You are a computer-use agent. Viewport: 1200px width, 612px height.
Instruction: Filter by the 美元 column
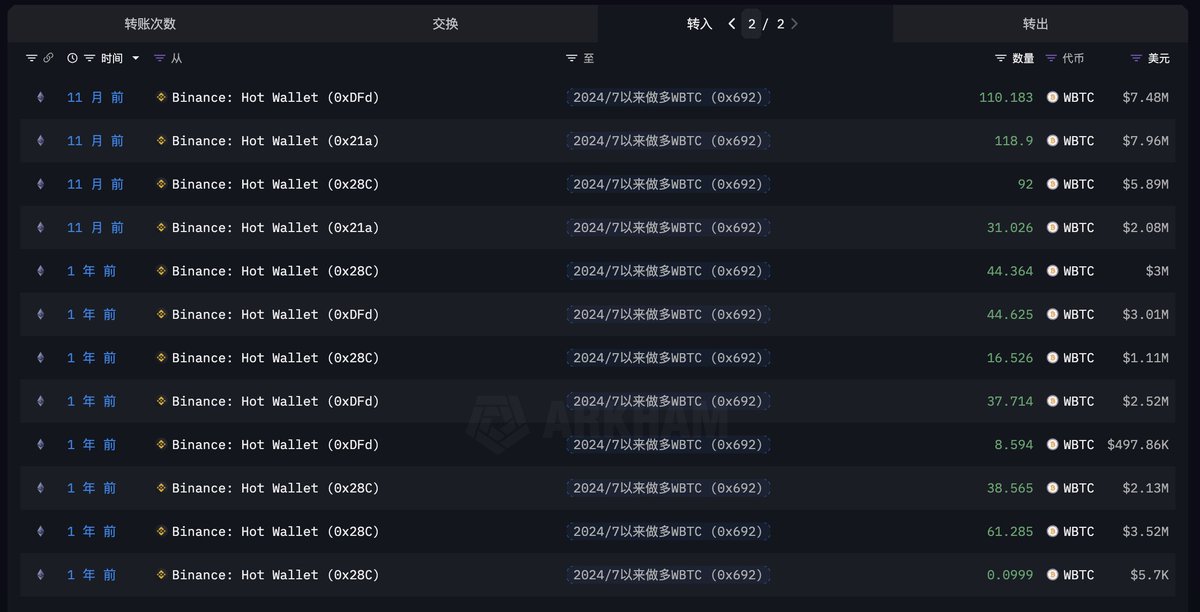click(x=1150, y=59)
